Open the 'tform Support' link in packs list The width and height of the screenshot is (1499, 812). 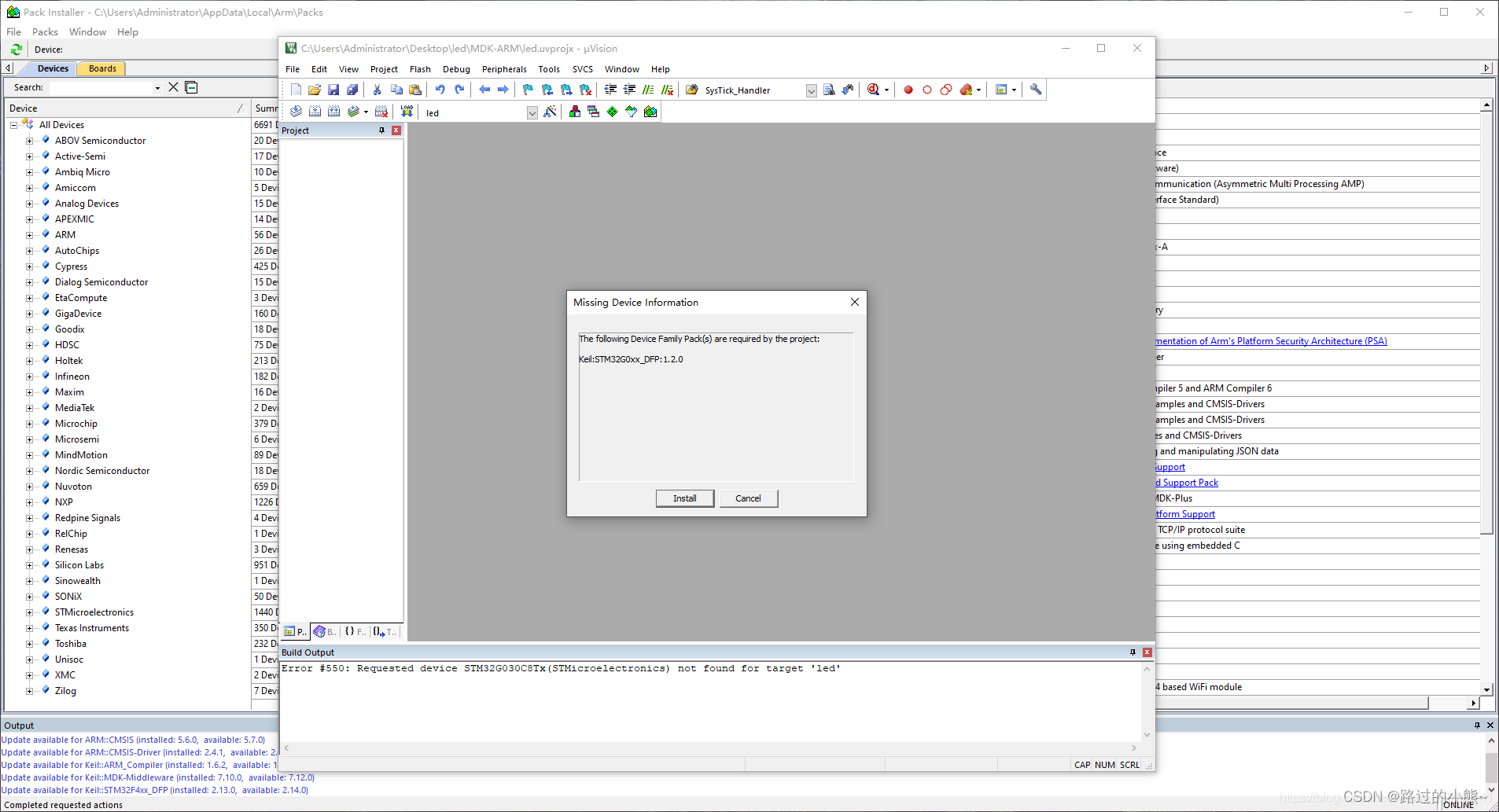1185,514
